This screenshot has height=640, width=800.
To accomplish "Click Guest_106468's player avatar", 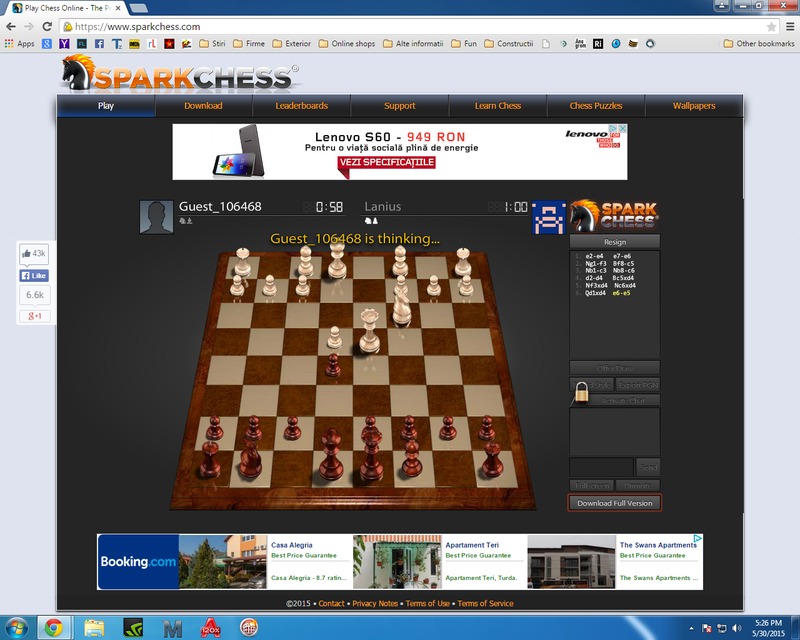I will pyautogui.click(x=157, y=217).
